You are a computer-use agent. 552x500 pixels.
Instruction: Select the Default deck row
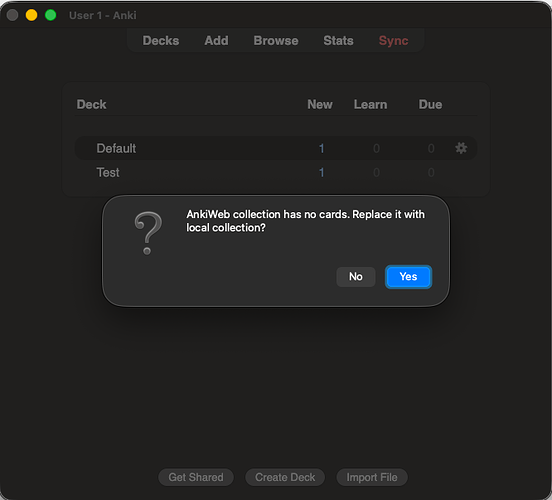coord(276,148)
